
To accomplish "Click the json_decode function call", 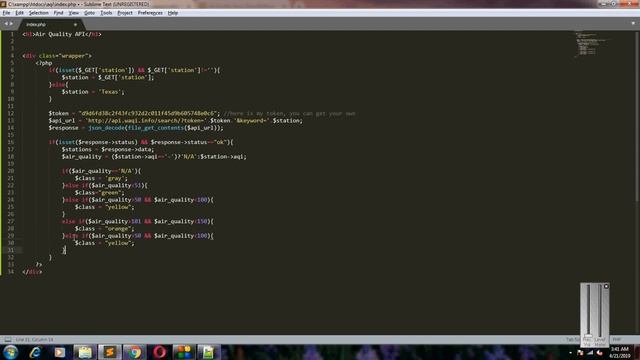I will point(106,128).
